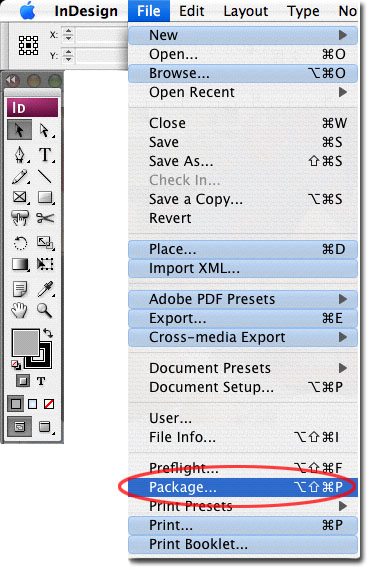Apply None red slash button
The image size is (370, 570).
coord(49,404)
